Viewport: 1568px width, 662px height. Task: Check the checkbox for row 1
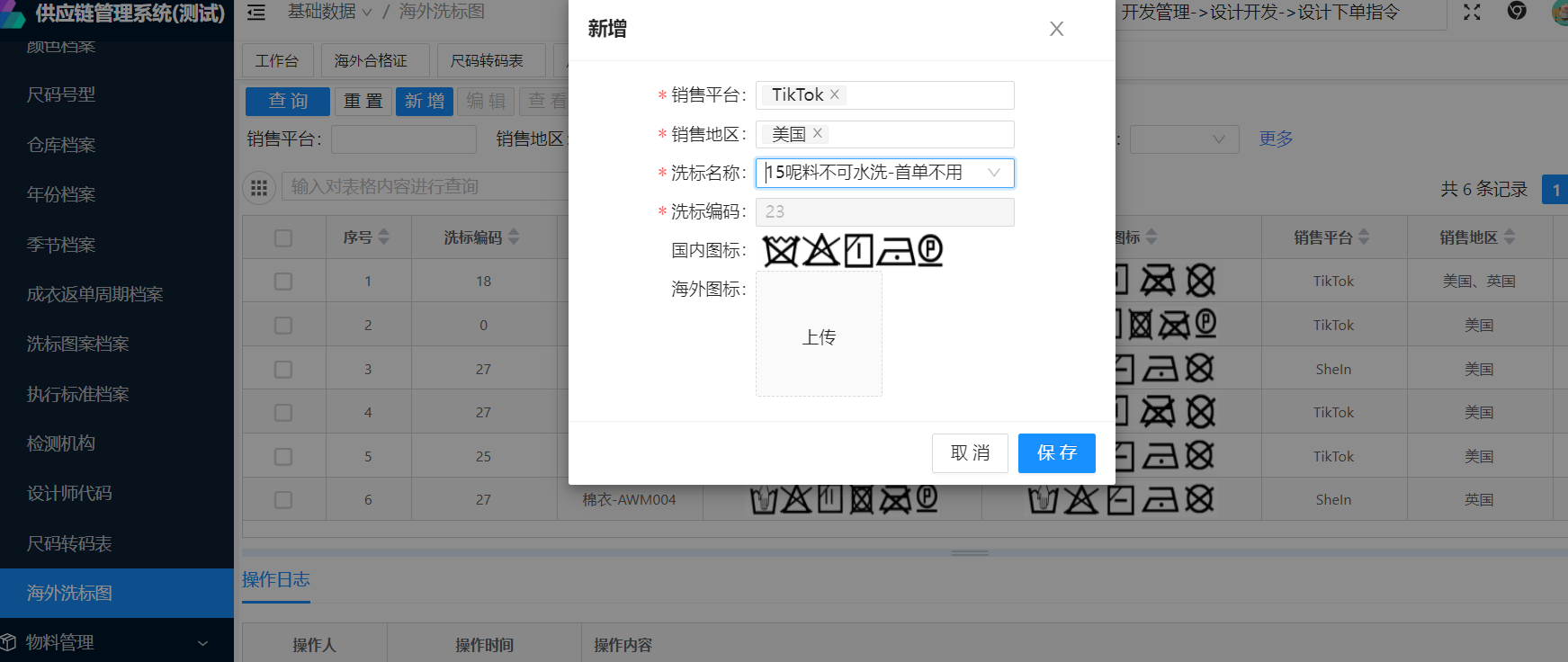point(283,282)
